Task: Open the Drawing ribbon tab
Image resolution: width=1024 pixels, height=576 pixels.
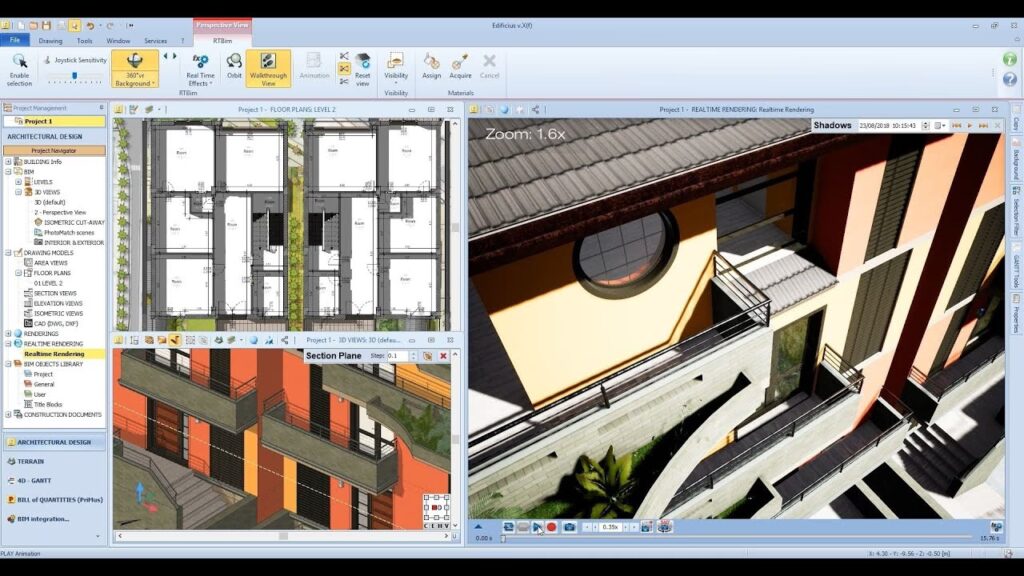Action: coord(50,41)
